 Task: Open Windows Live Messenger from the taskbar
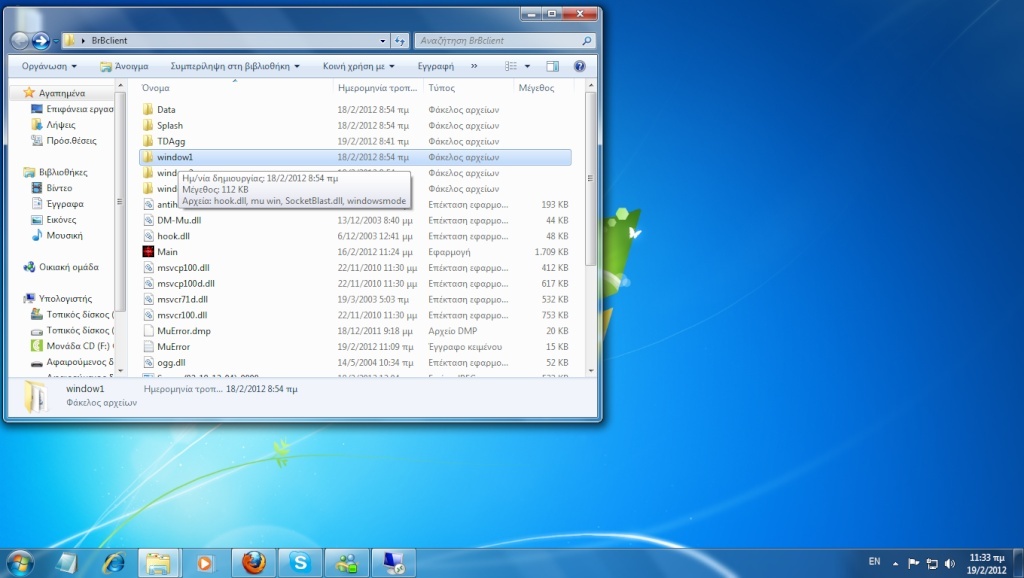347,563
